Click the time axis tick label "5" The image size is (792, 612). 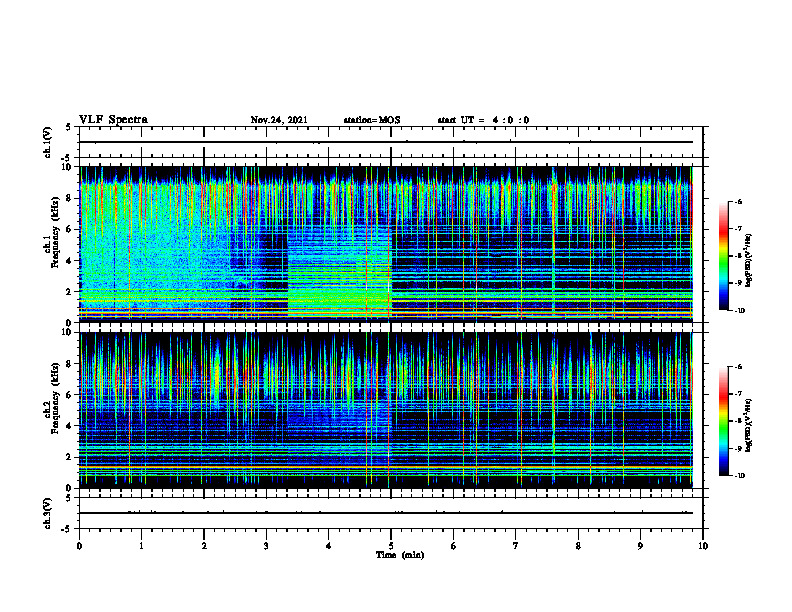[391, 546]
